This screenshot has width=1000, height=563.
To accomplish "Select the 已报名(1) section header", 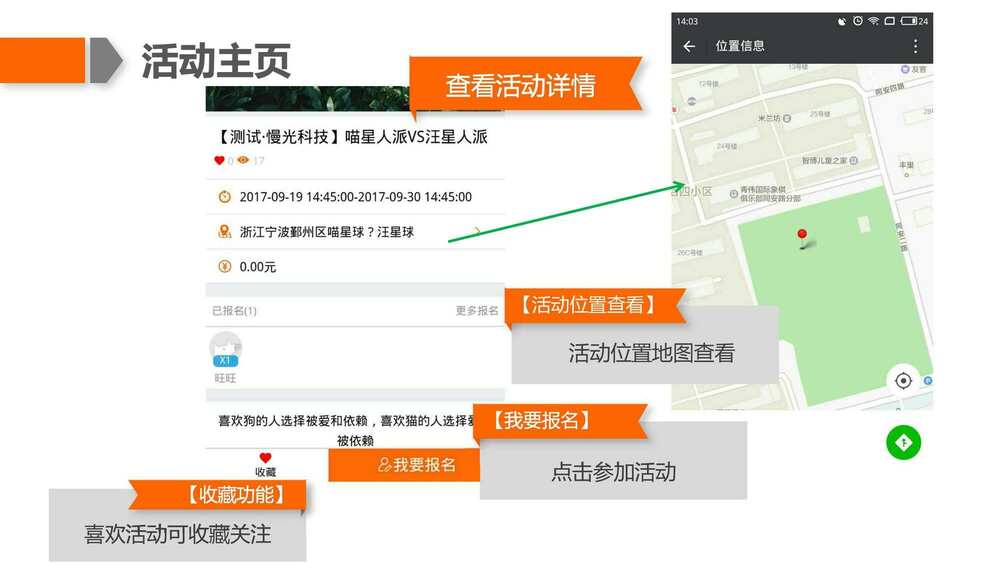I will (x=235, y=311).
